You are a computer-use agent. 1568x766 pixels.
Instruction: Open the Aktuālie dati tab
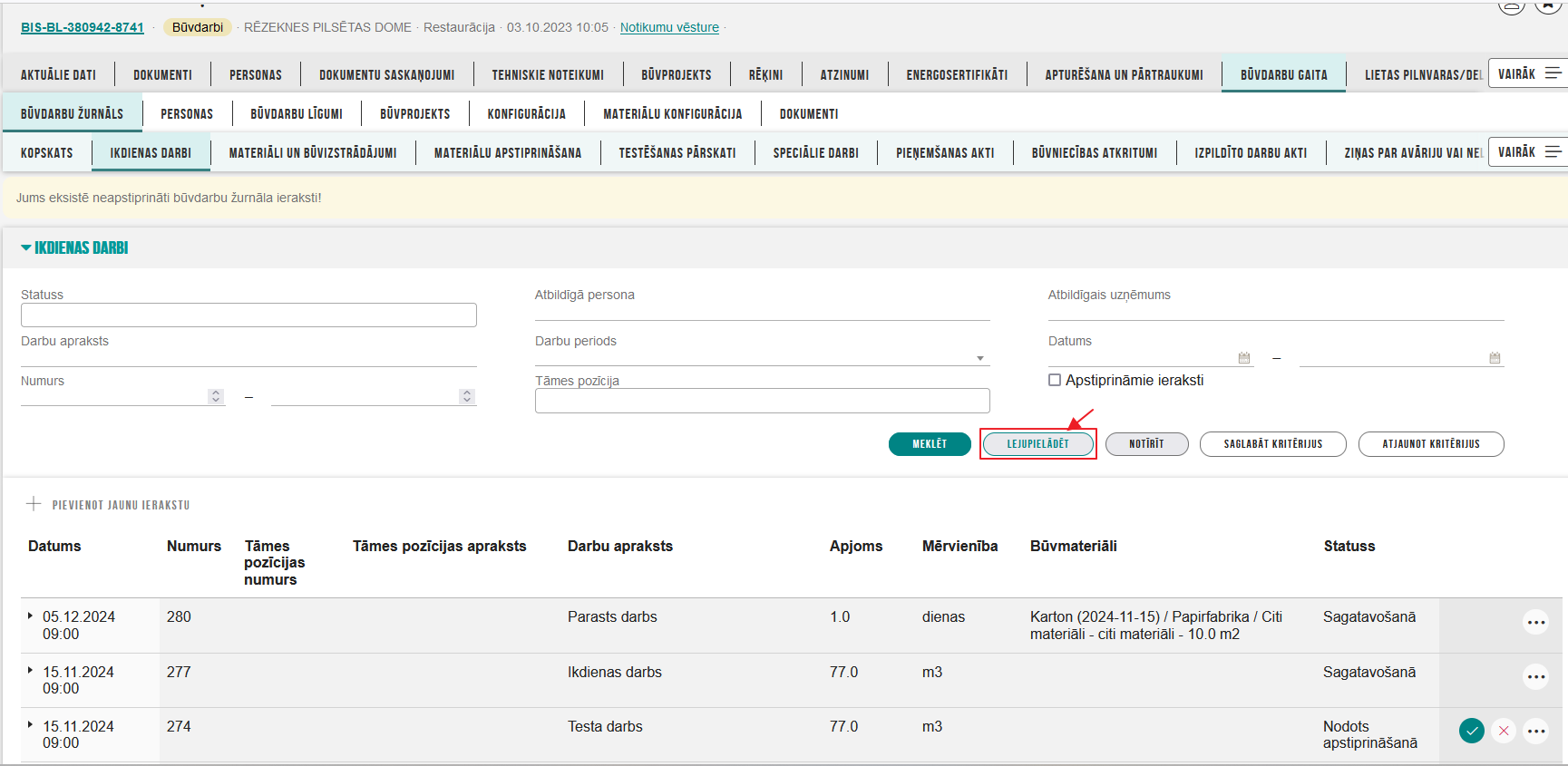58,74
